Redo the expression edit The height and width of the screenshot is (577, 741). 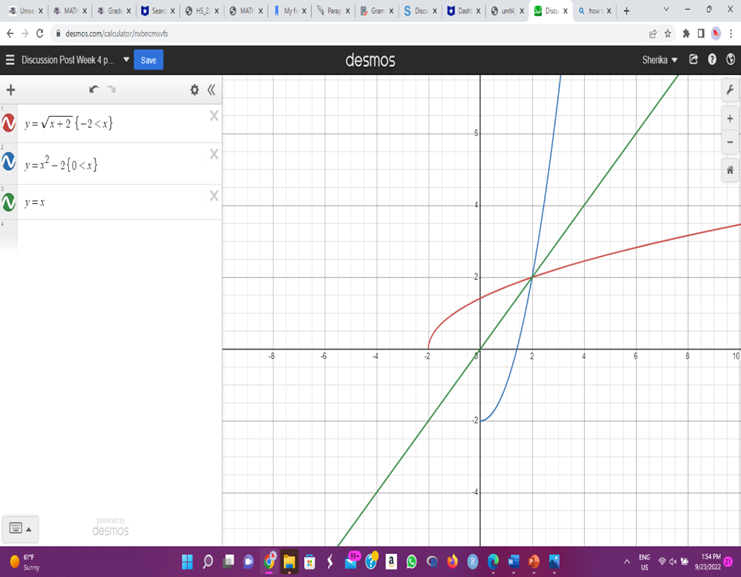112,89
